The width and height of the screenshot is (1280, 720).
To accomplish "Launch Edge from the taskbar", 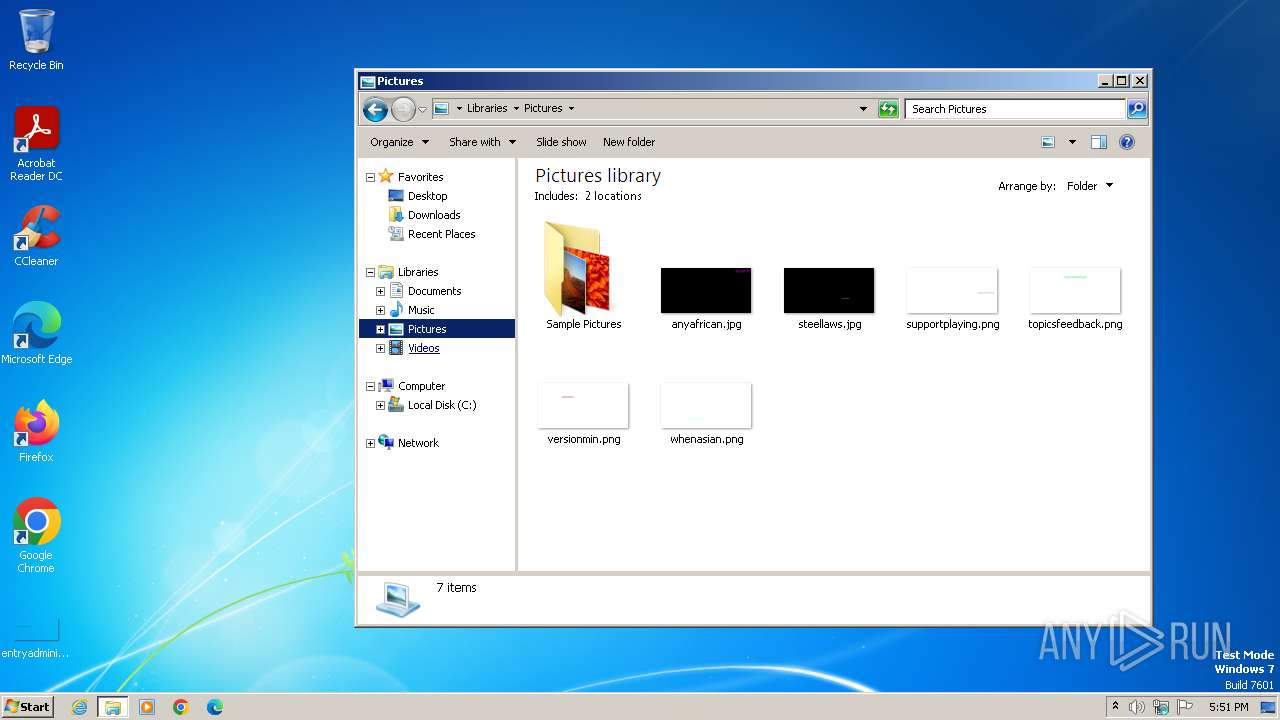I will tap(215, 707).
